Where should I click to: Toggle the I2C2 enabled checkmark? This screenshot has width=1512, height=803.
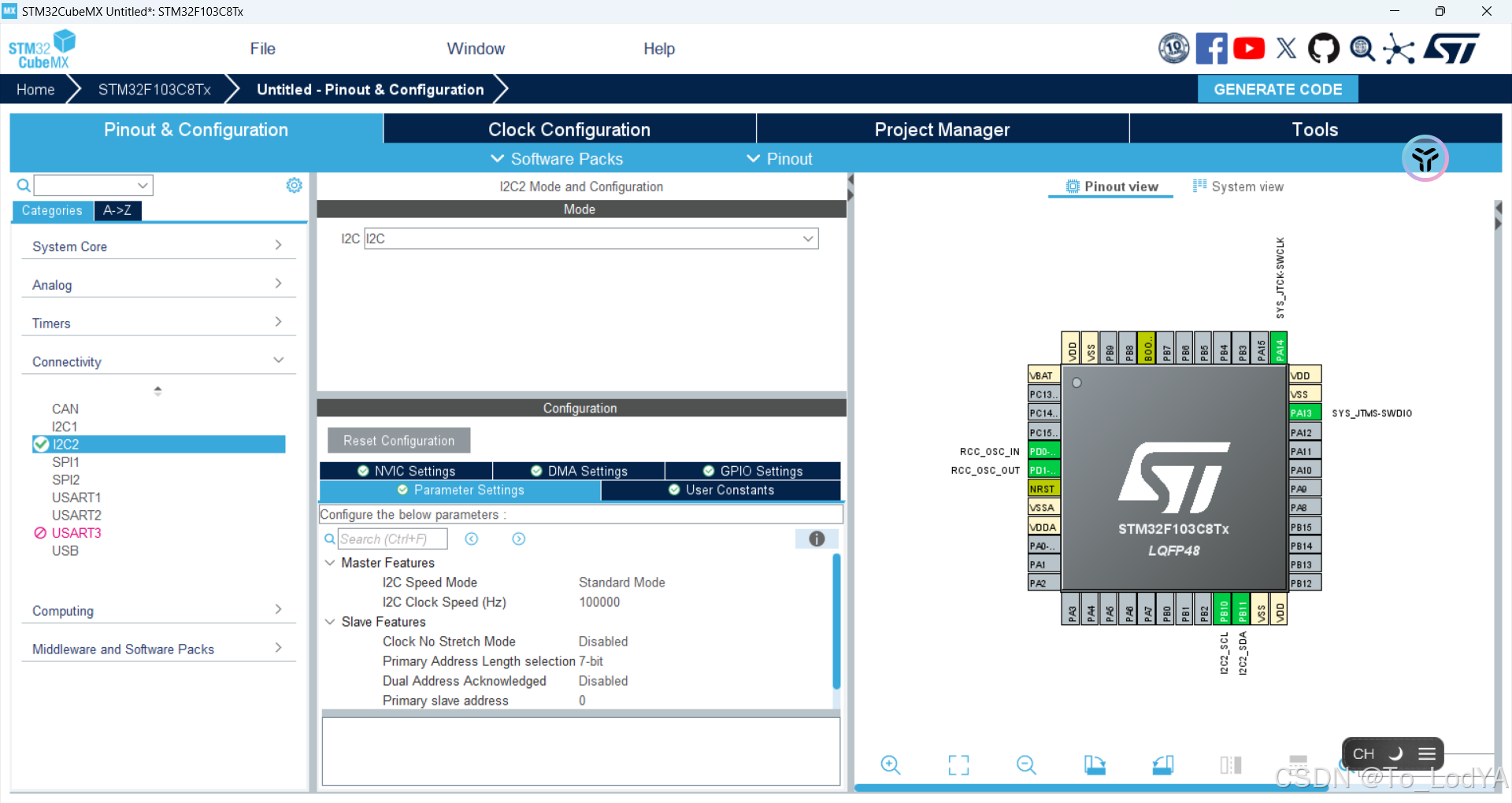[41, 444]
